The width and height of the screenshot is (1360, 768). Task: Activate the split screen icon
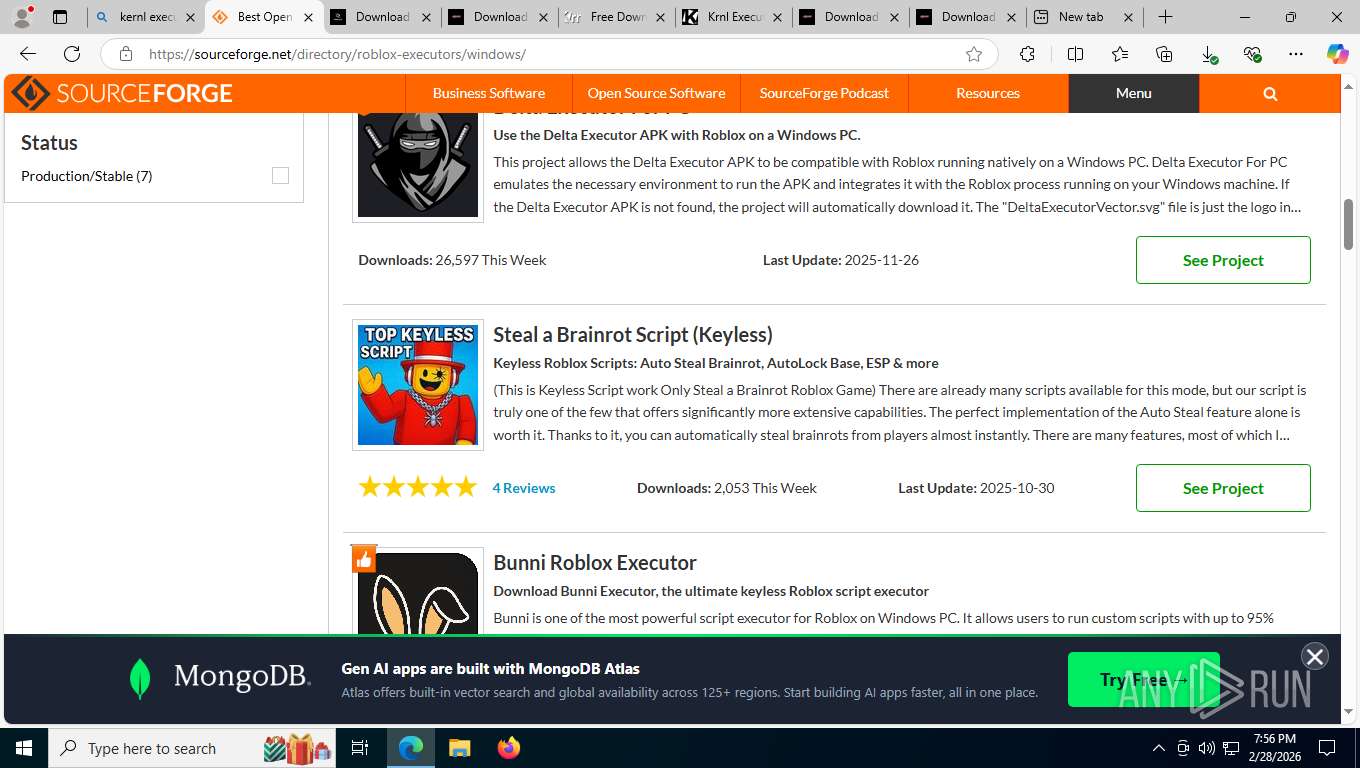(1075, 54)
